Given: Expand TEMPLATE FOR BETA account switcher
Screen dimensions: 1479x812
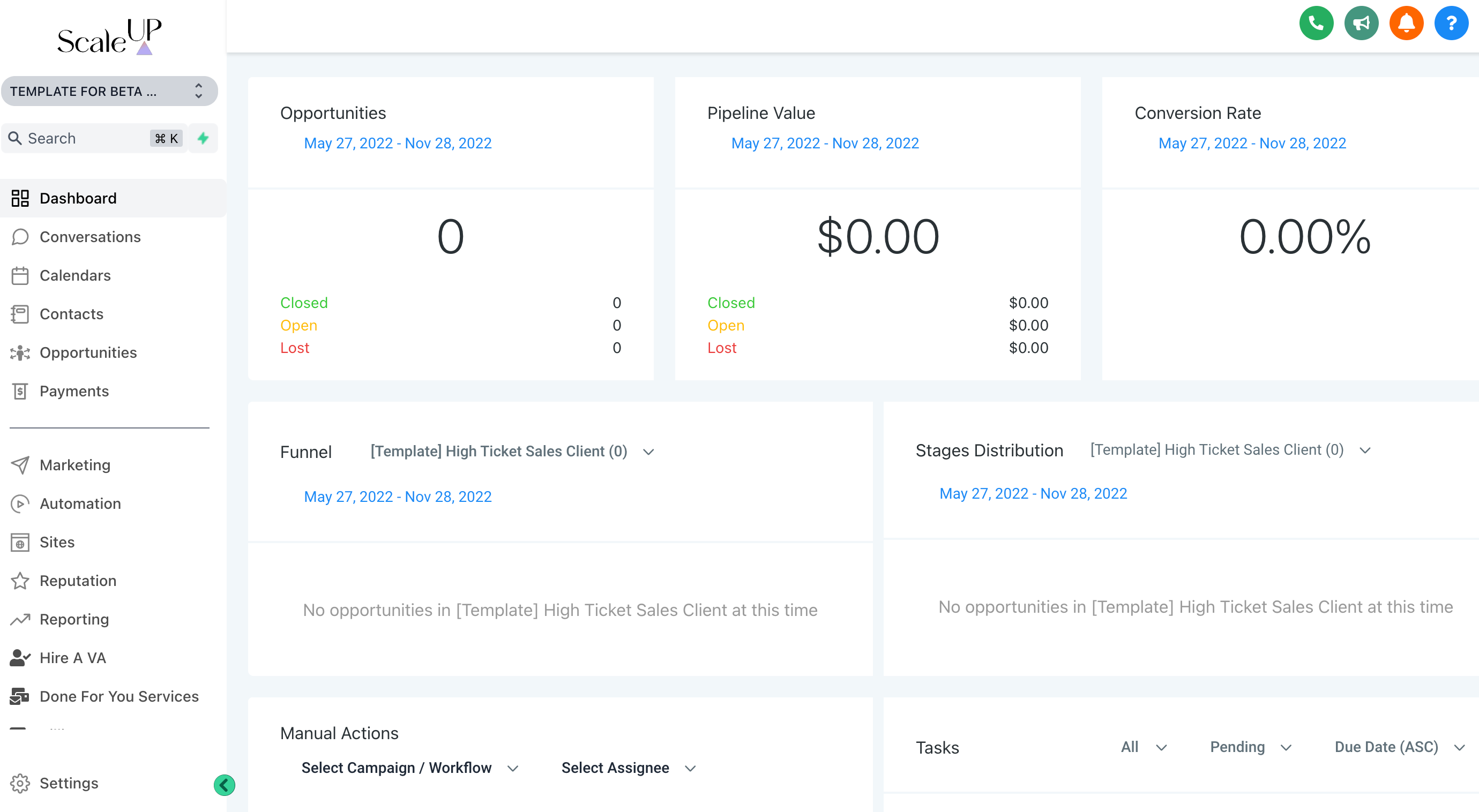Looking at the screenshot, I should (x=109, y=91).
